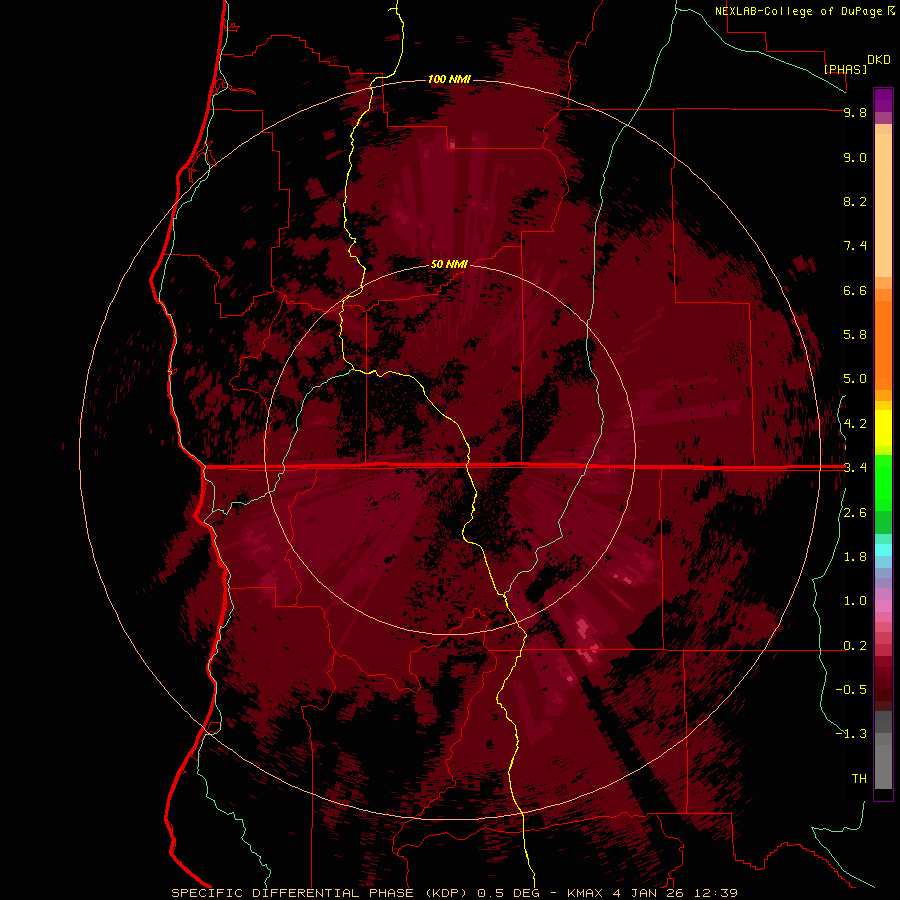Click the 8.2 value on the color scale

point(855,201)
